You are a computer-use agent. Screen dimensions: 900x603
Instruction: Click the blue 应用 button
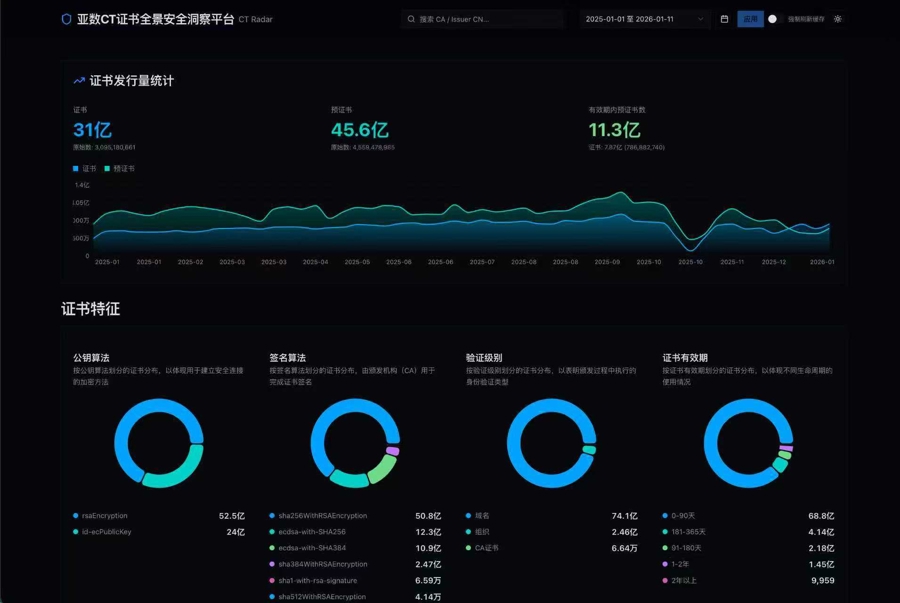click(750, 19)
